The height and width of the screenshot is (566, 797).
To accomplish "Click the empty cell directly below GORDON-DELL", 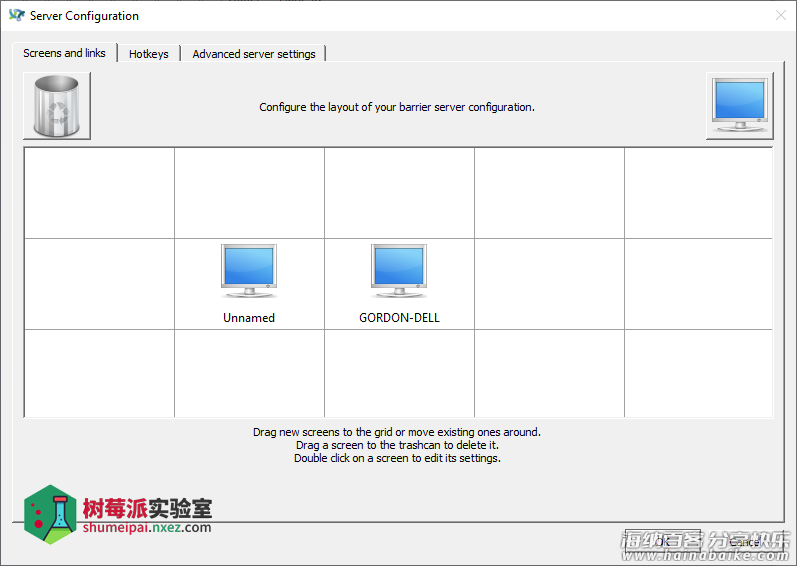I will (399, 373).
